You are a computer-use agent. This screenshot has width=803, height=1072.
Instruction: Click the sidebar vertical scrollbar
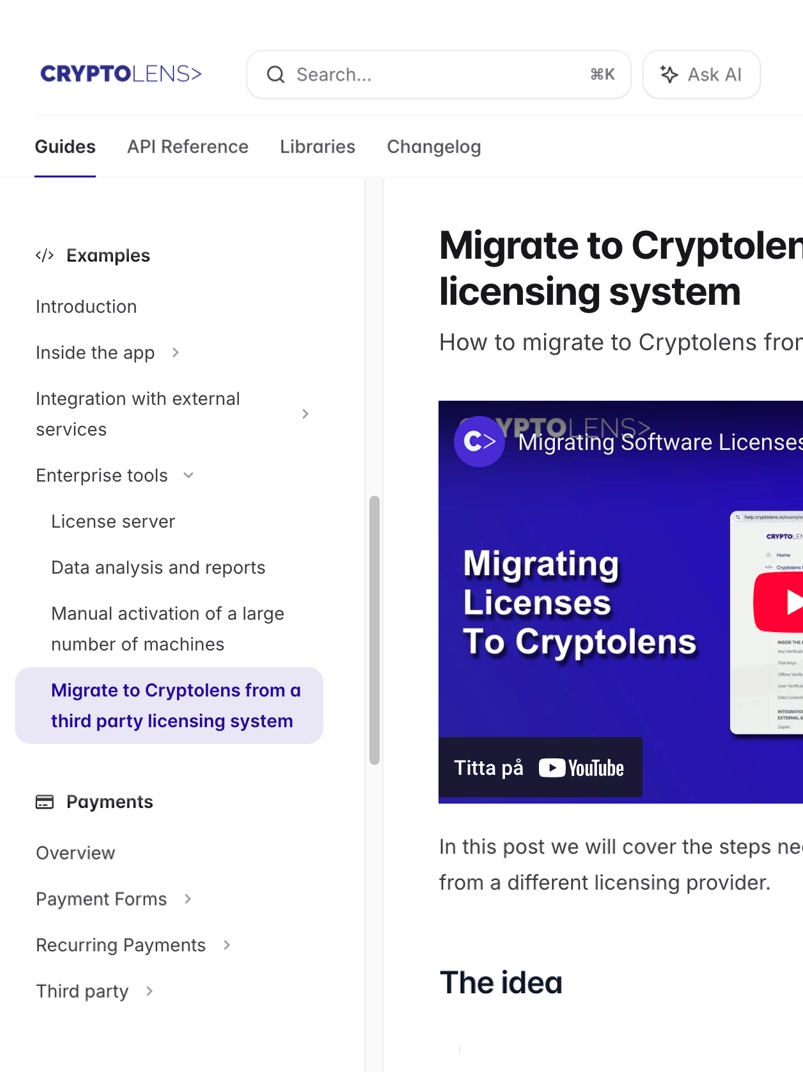click(x=374, y=630)
